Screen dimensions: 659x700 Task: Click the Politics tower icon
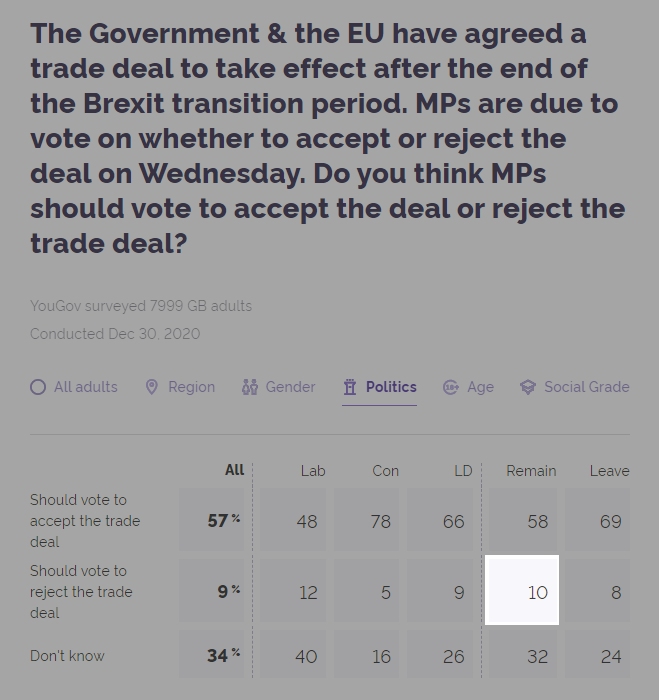click(350, 387)
